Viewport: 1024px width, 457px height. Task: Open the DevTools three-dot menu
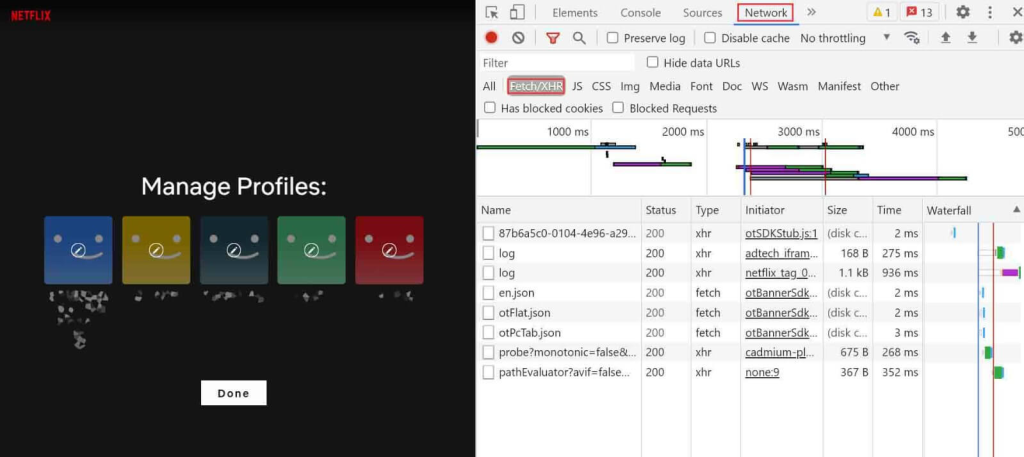coord(990,12)
